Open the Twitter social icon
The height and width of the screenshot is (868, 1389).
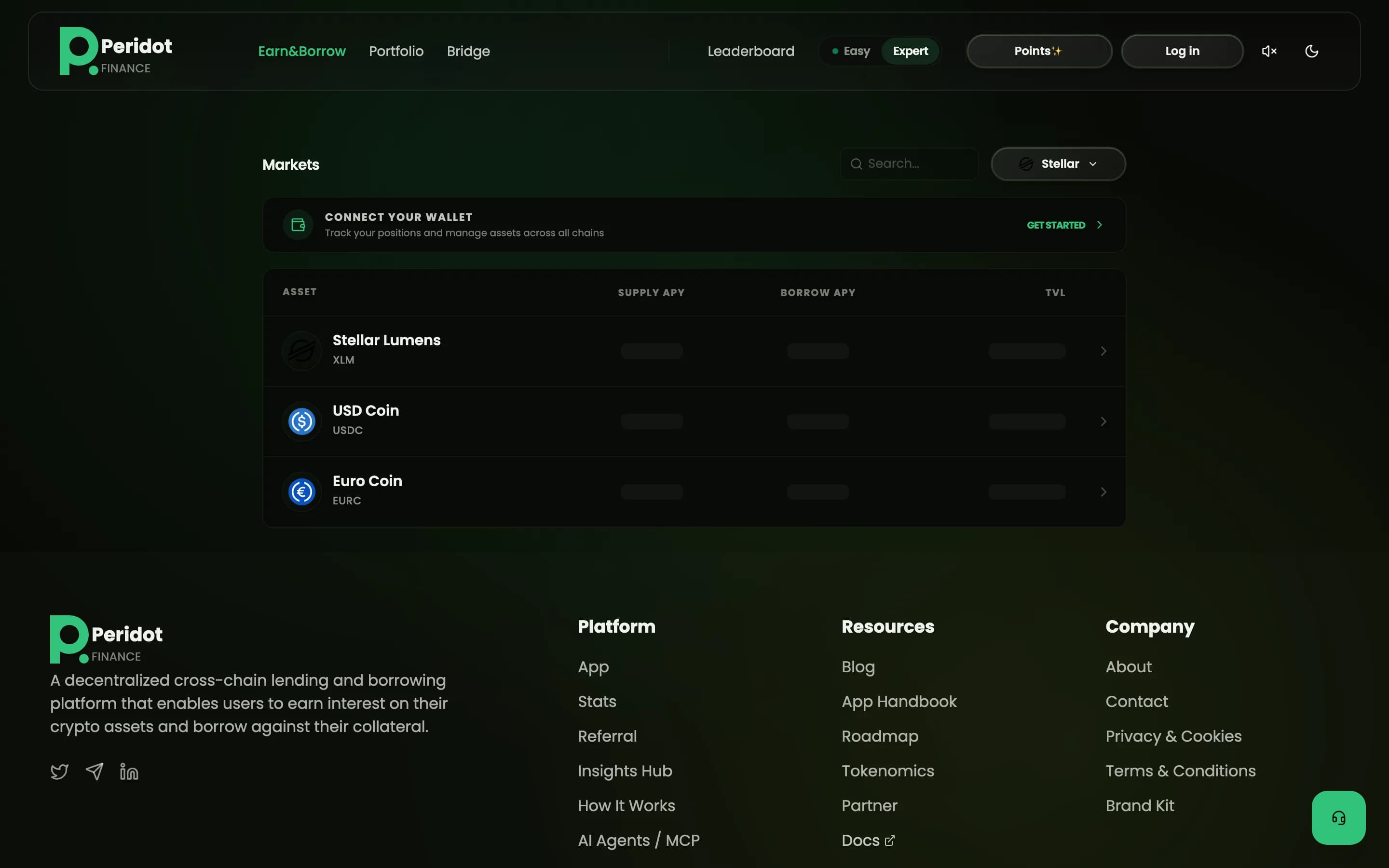click(59, 771)
